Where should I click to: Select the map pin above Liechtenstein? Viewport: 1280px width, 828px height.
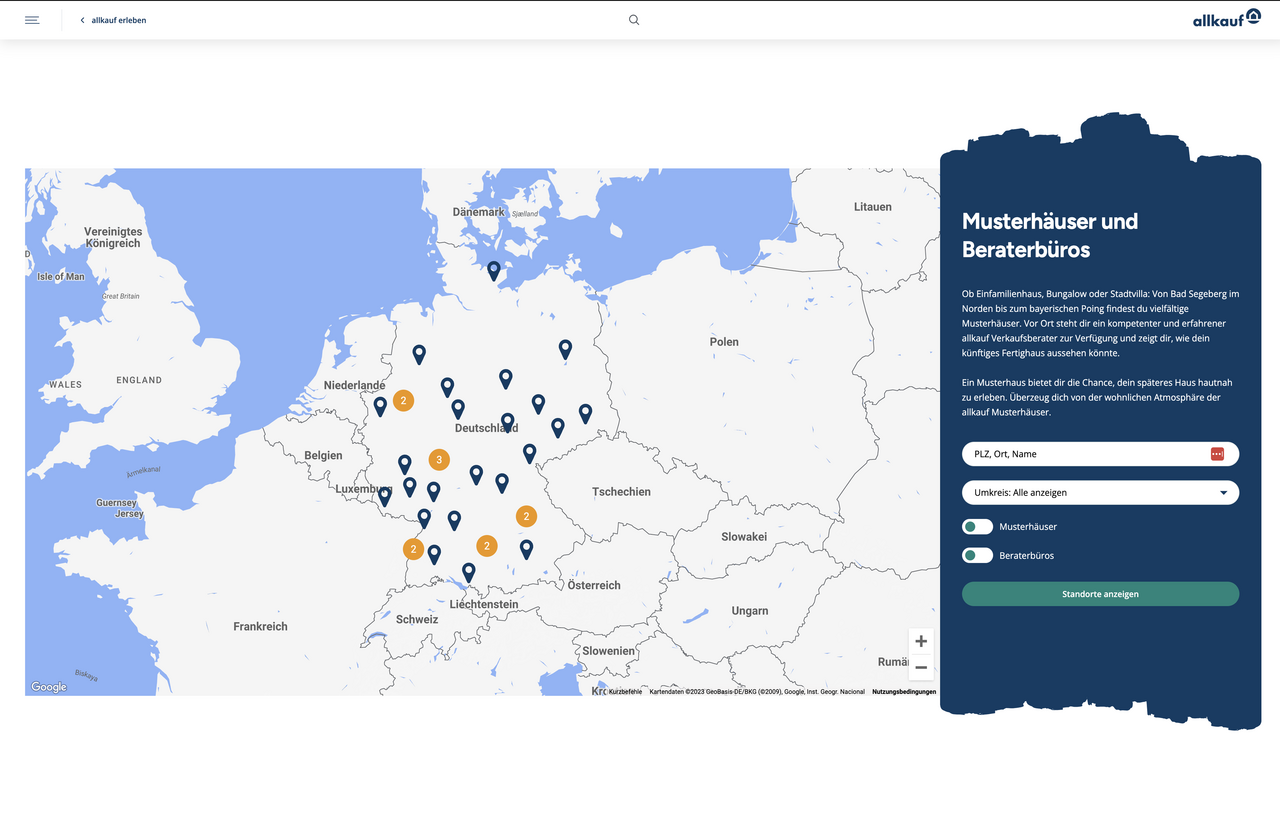point(468,572)
